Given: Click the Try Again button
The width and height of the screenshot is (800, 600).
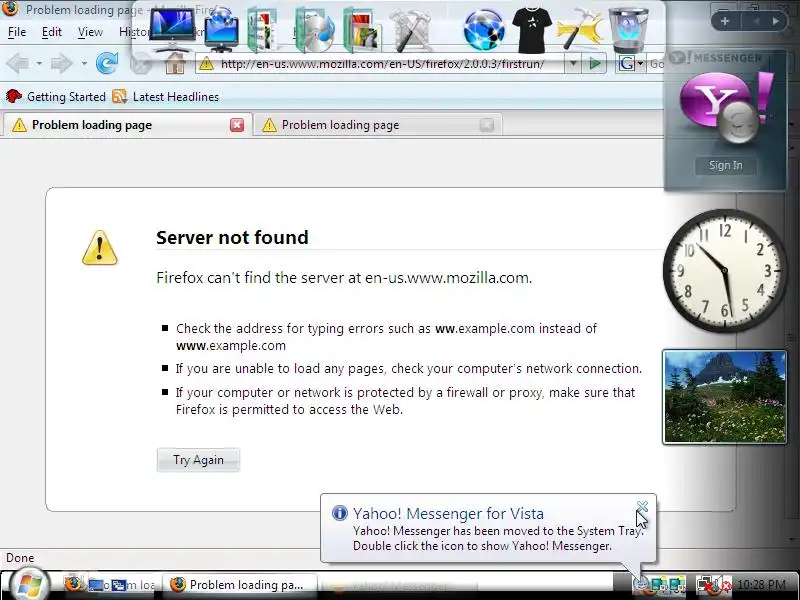Looking at the screenshot, I should coord(198,460).
